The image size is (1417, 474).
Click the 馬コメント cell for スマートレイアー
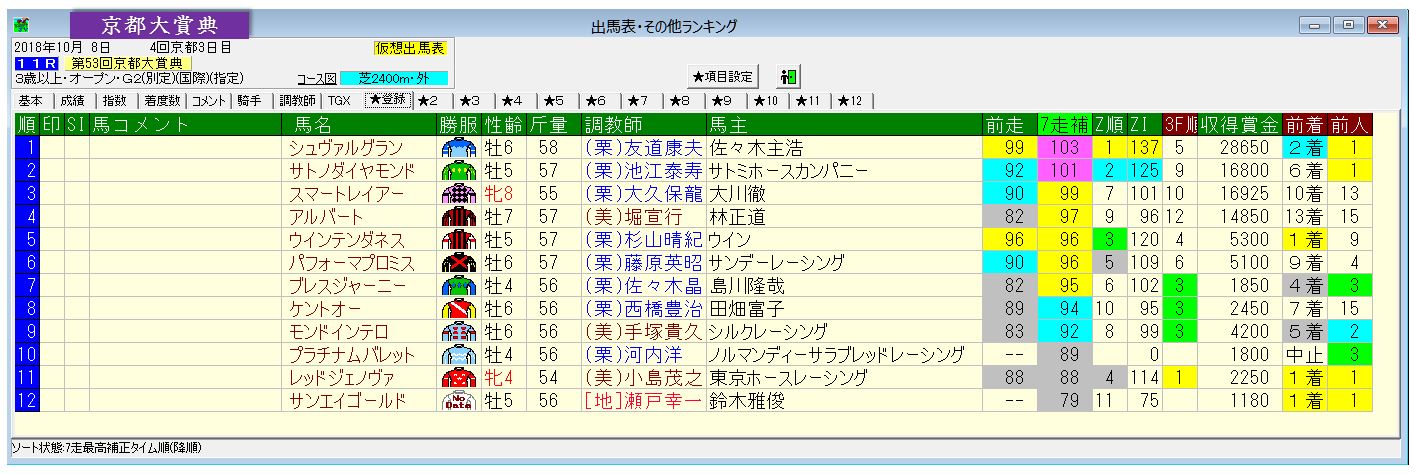186,193
